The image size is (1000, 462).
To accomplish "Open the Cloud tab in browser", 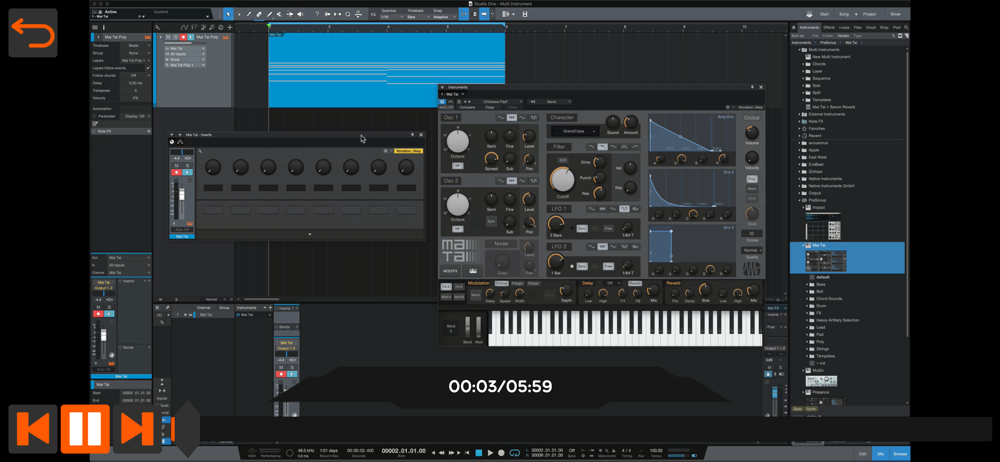I will (871, 27).
